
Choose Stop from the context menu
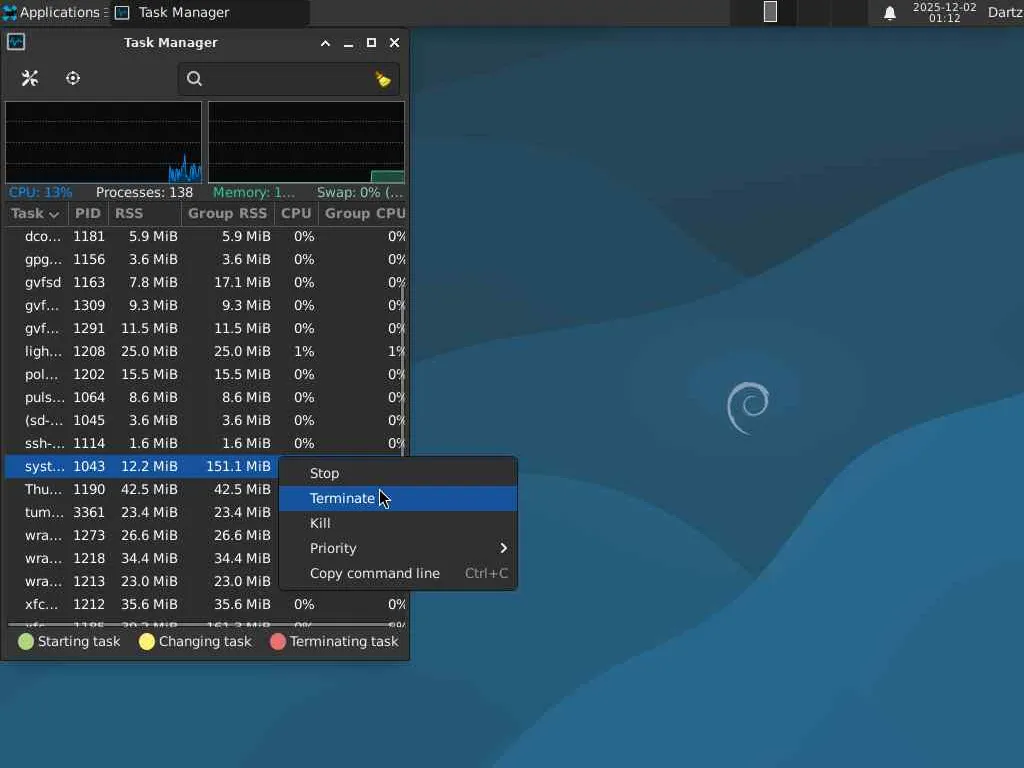[x=398, y=473]
